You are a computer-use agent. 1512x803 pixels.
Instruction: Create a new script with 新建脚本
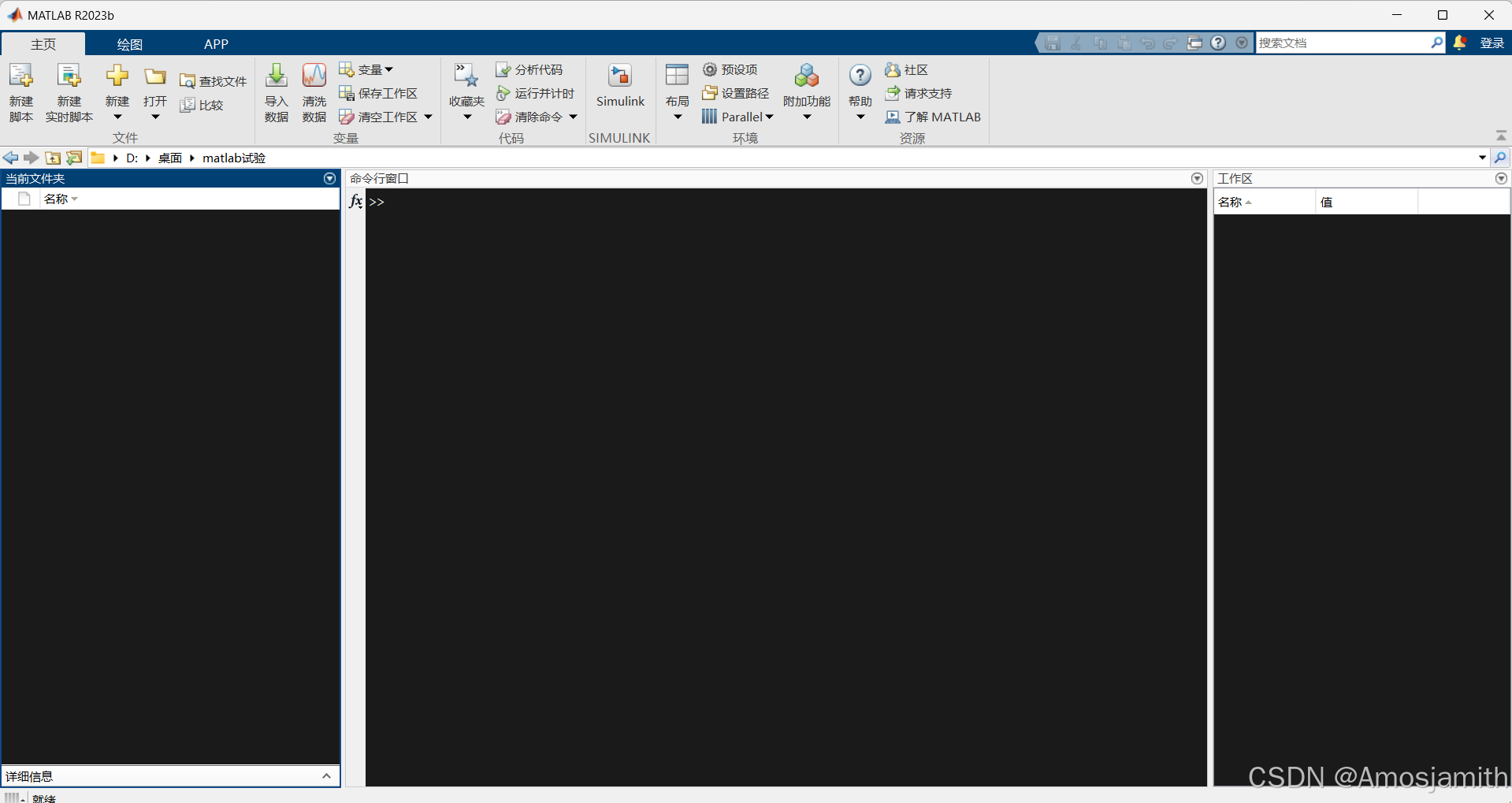coord(21,92)
